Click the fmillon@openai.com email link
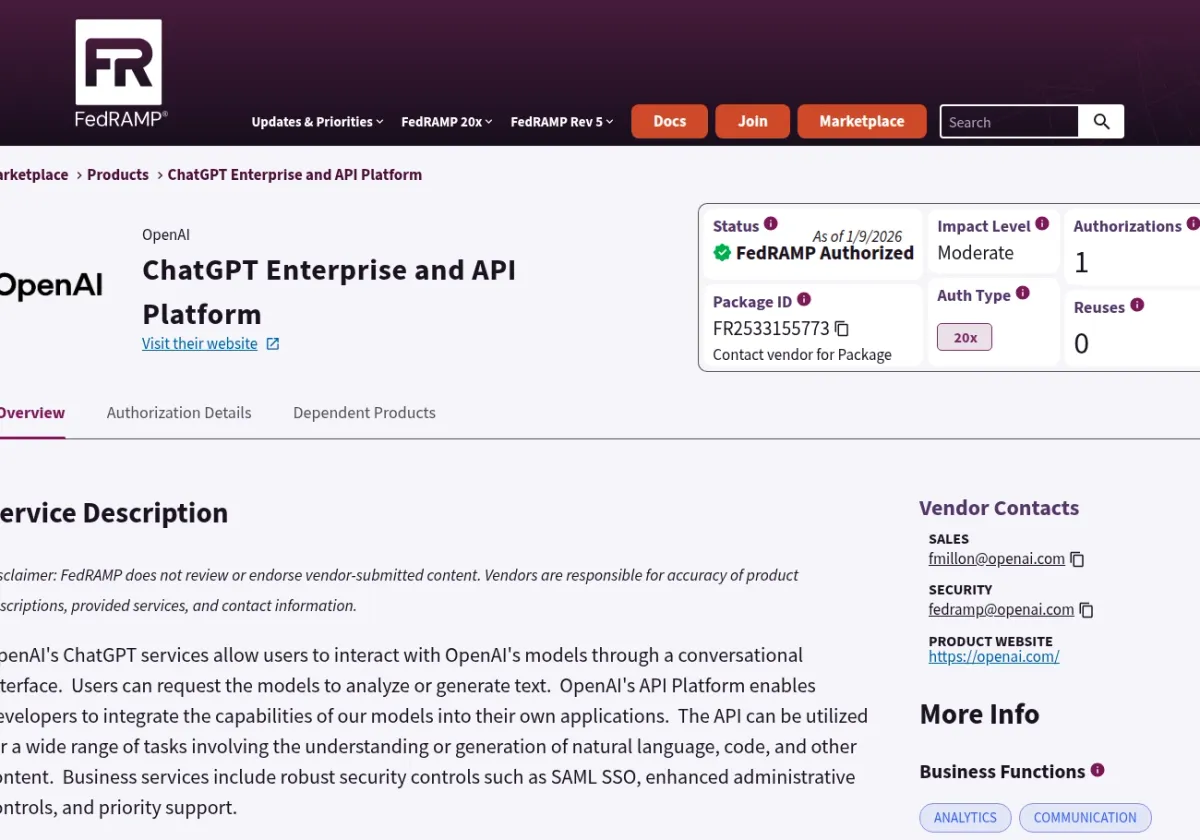Viewport: 1200px width, 840px height. click(997, 559)
